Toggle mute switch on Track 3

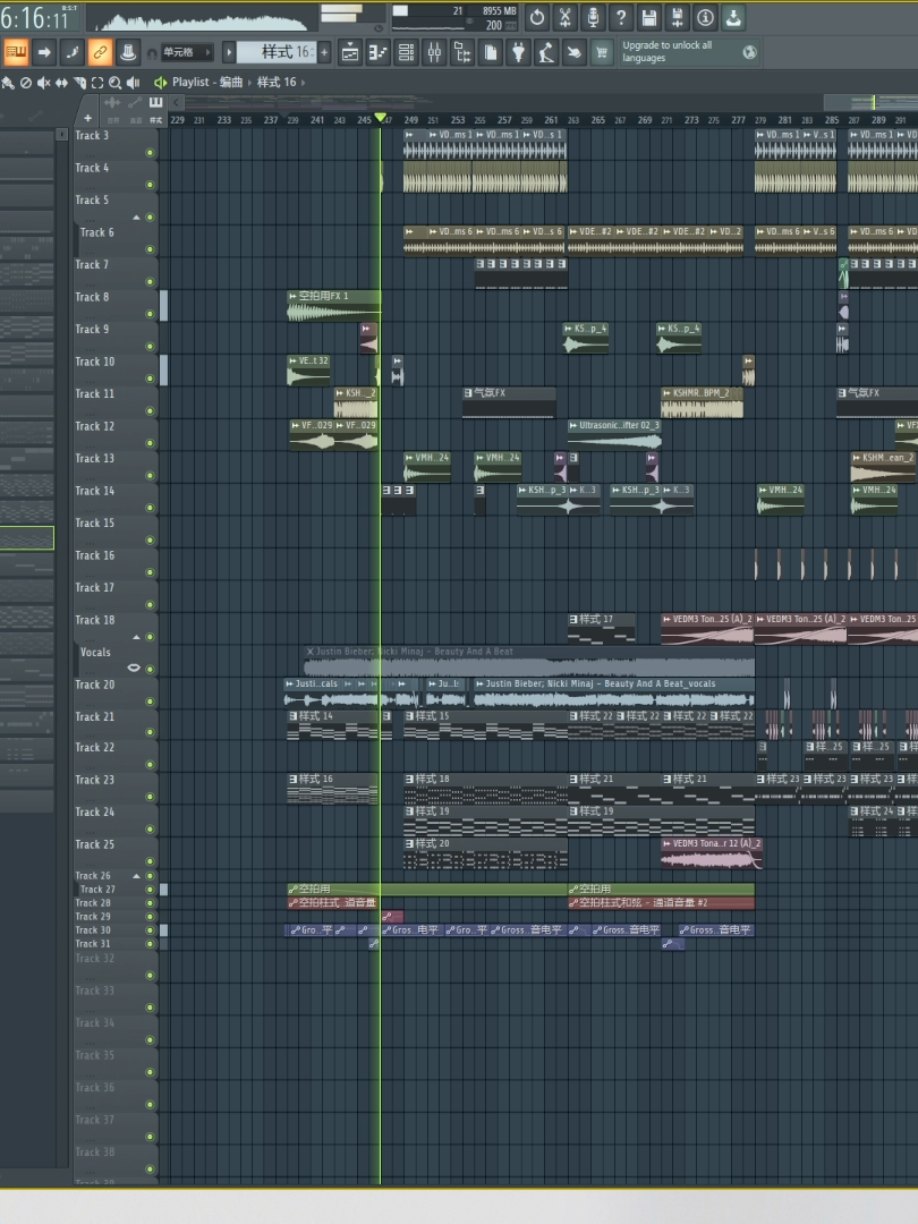click(x=150, y=153)
